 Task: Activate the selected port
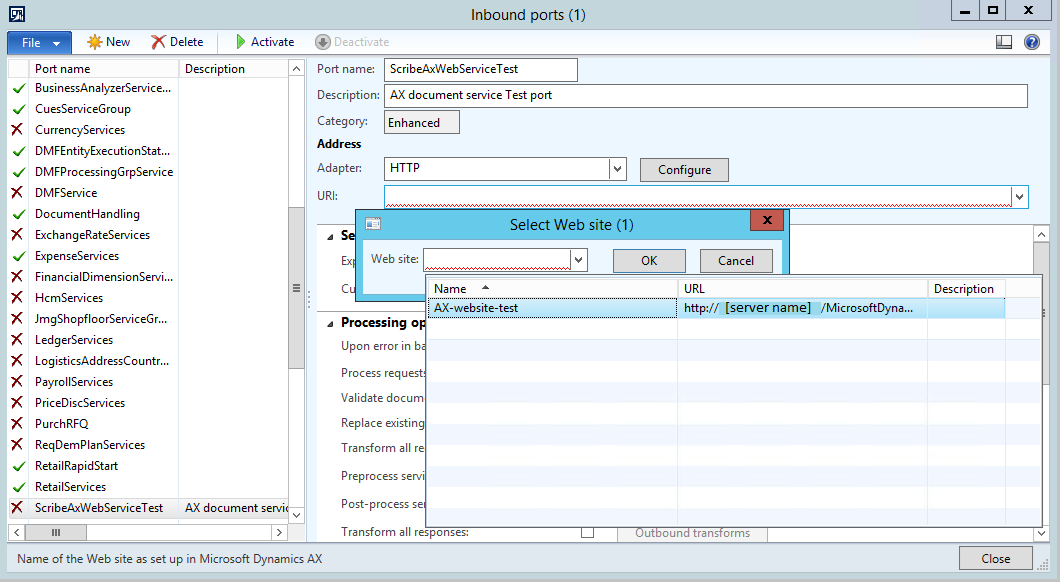265,42
